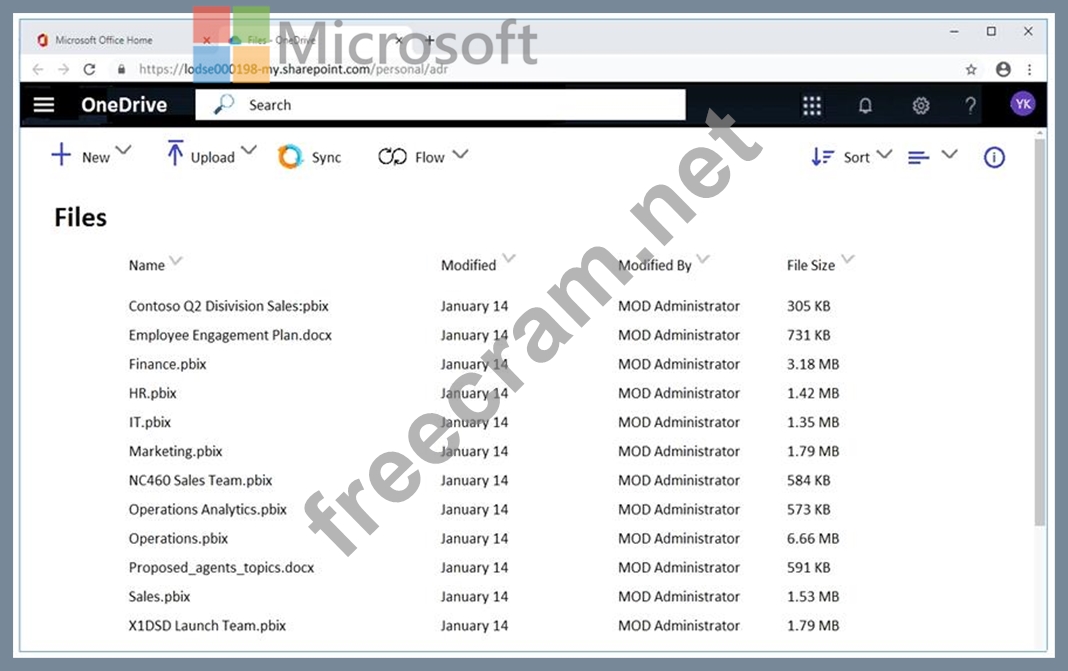View site info via the padlock icon
Screen dimensions: 1068x671
pyautogui.click(x=121, y=69)
